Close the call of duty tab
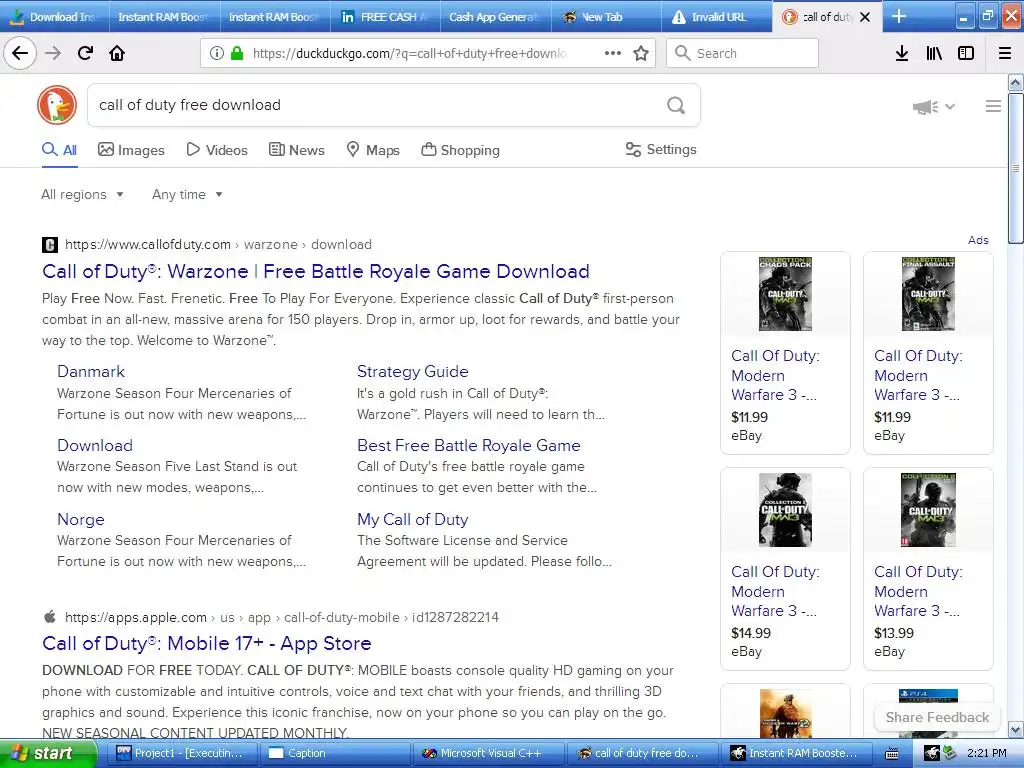Viewport: 1024px width, 768px height. pos(865,17)
